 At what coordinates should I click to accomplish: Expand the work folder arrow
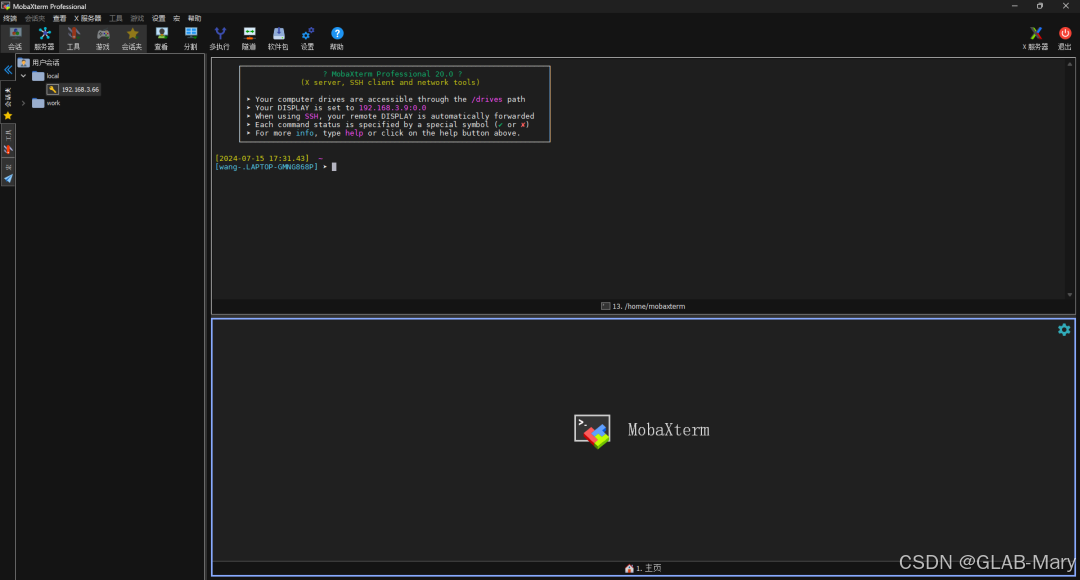[23, 103]
